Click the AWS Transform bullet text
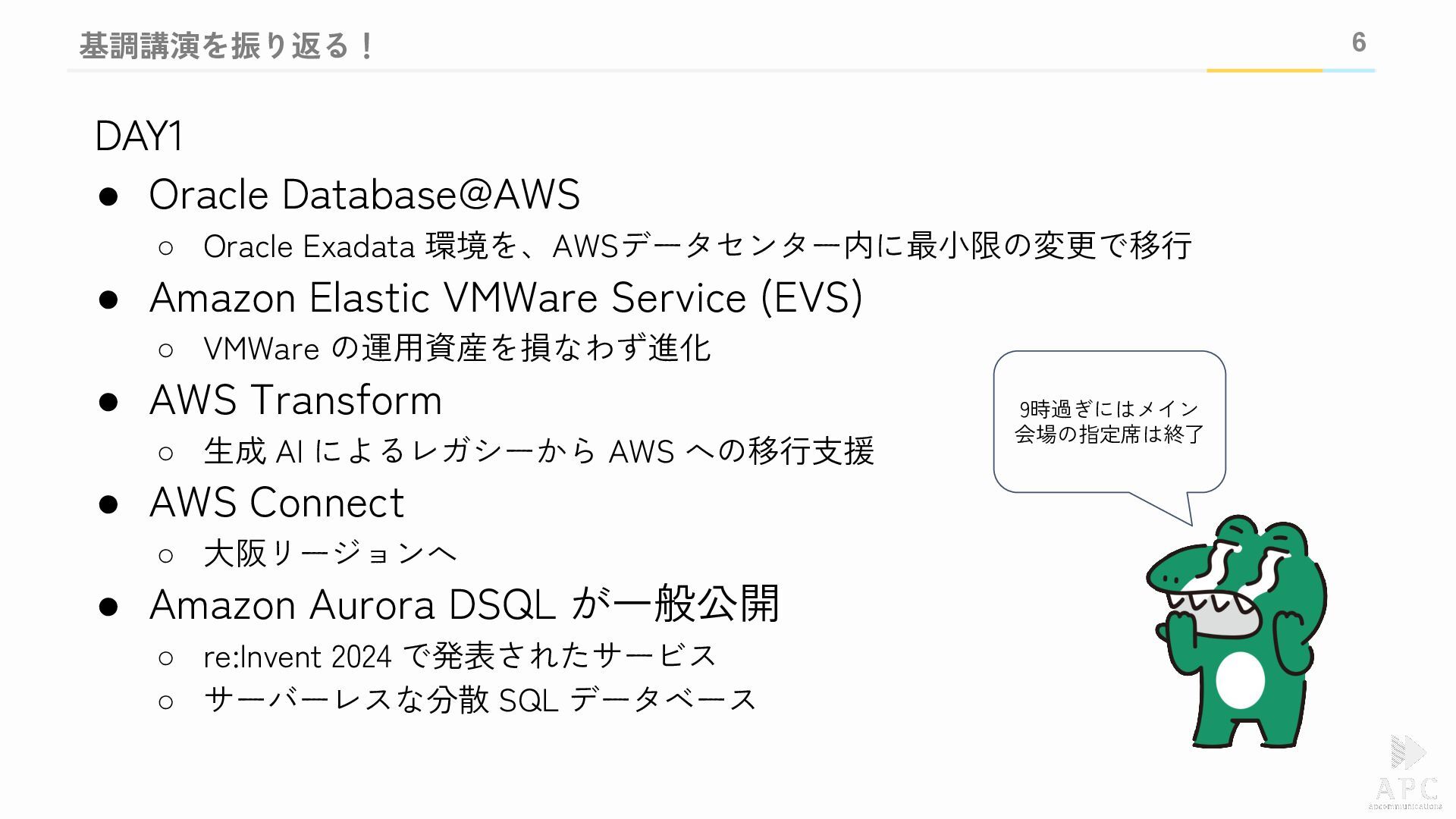The height and width of the screenshot is (819, 1456). point(296,400)
